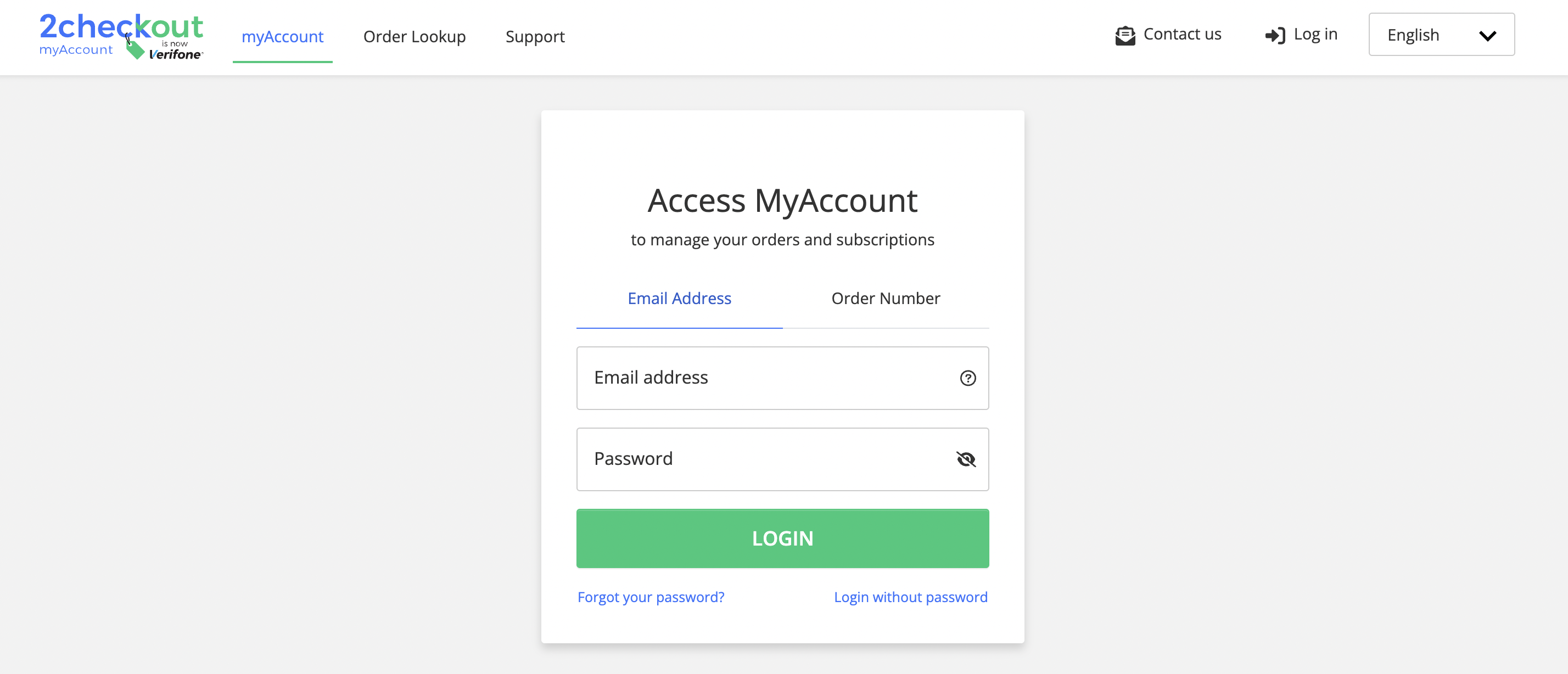Click the email help question mark icon
Viewport: 1568px width, 674px height.
click(968, 378)
